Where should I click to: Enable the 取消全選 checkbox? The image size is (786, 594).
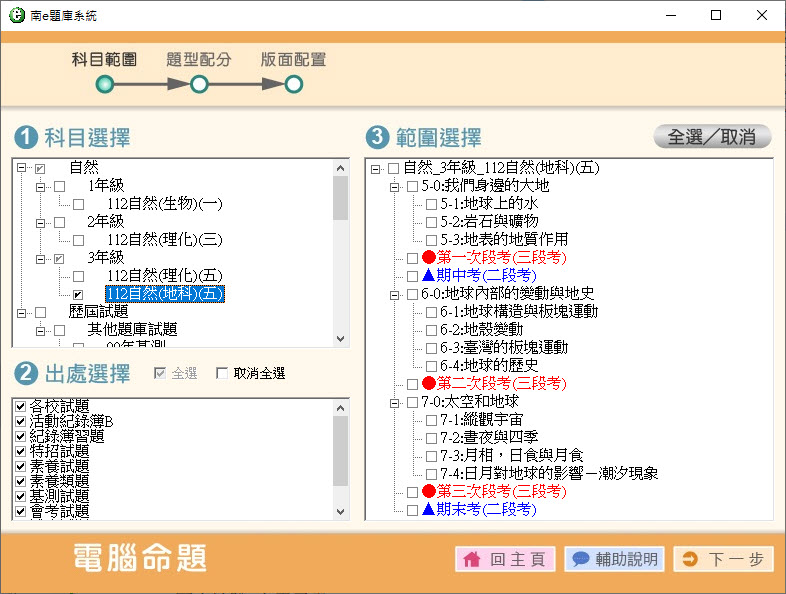pos(222,374)
